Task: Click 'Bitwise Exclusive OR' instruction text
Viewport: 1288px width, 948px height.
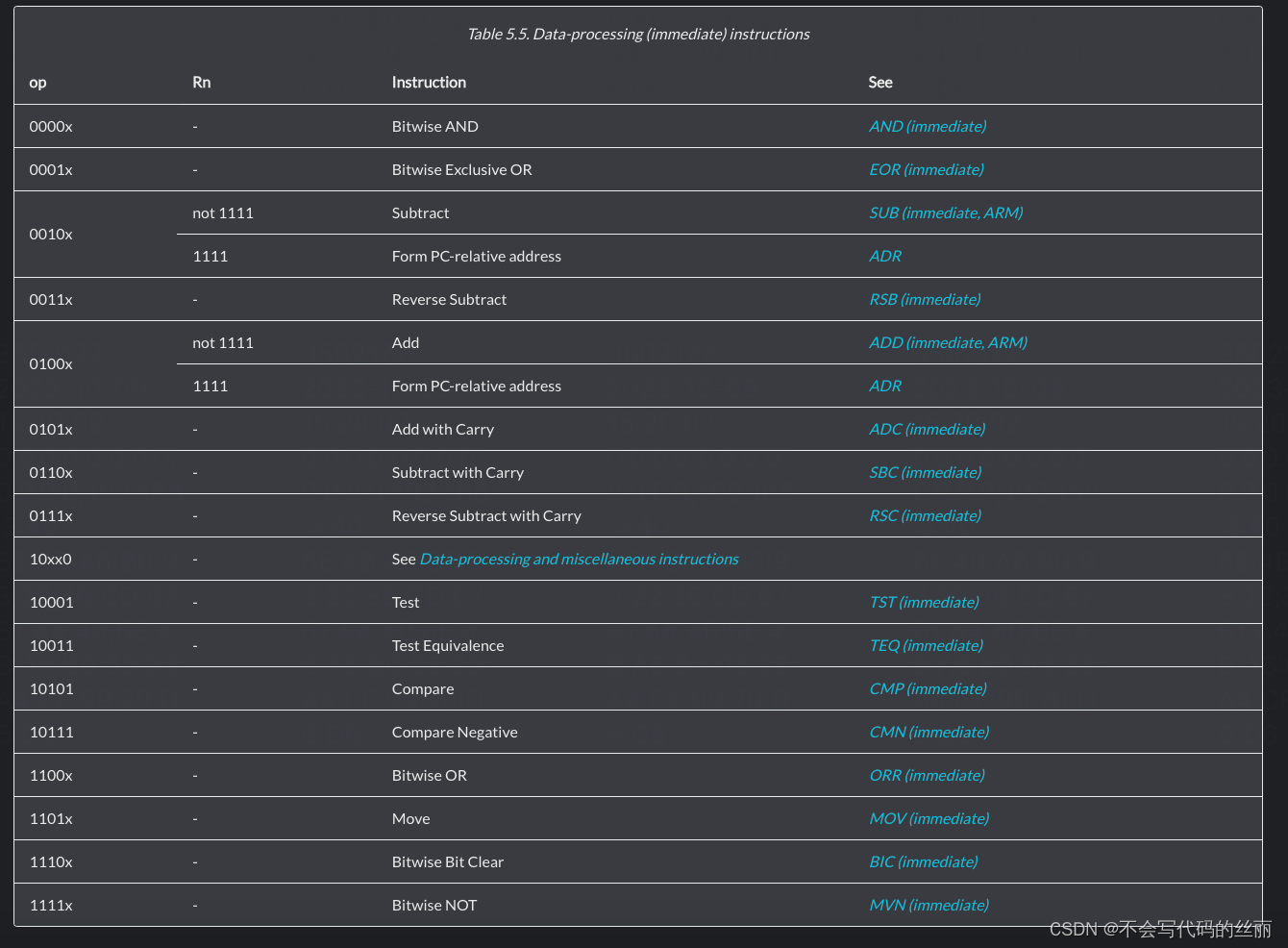Action: (462, 169)
